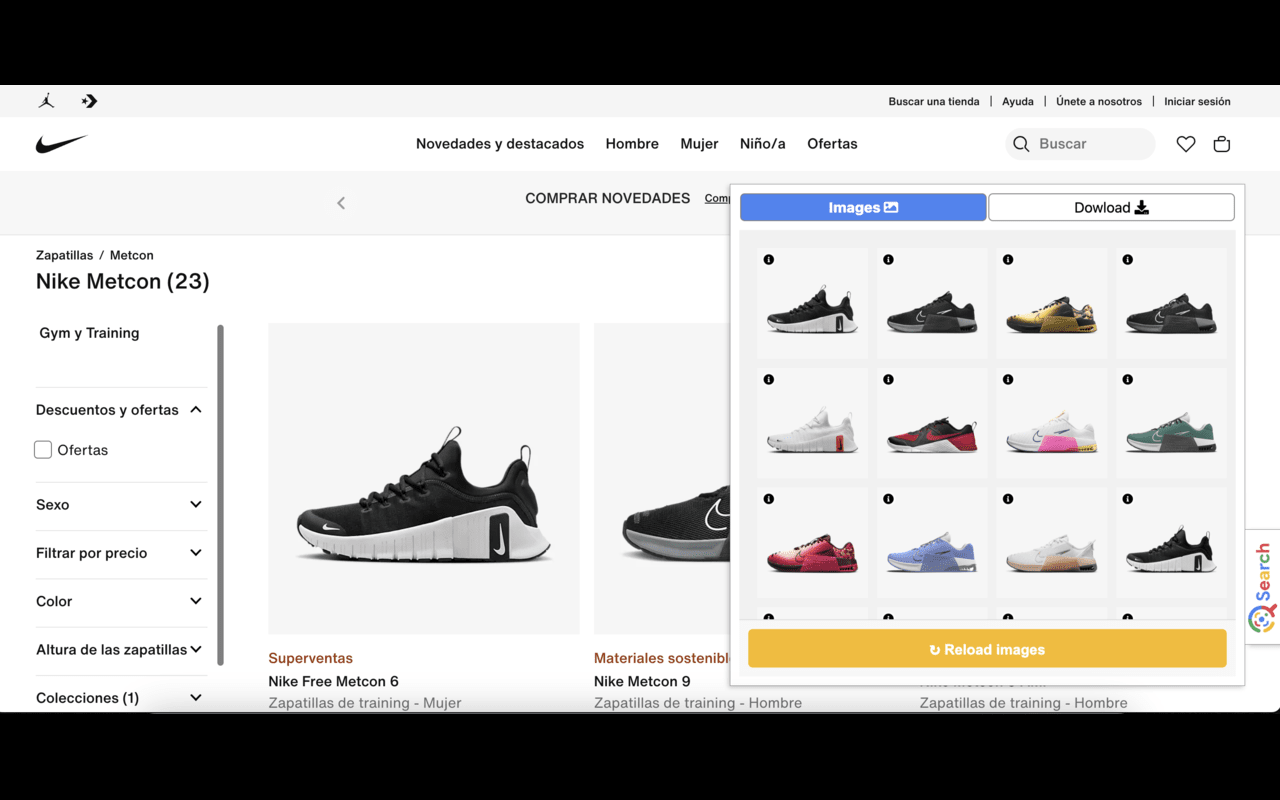Click the info icon on the pink sneaker thumbnail
This screenshot has height=800, width=1280.
click(1008, 379)
